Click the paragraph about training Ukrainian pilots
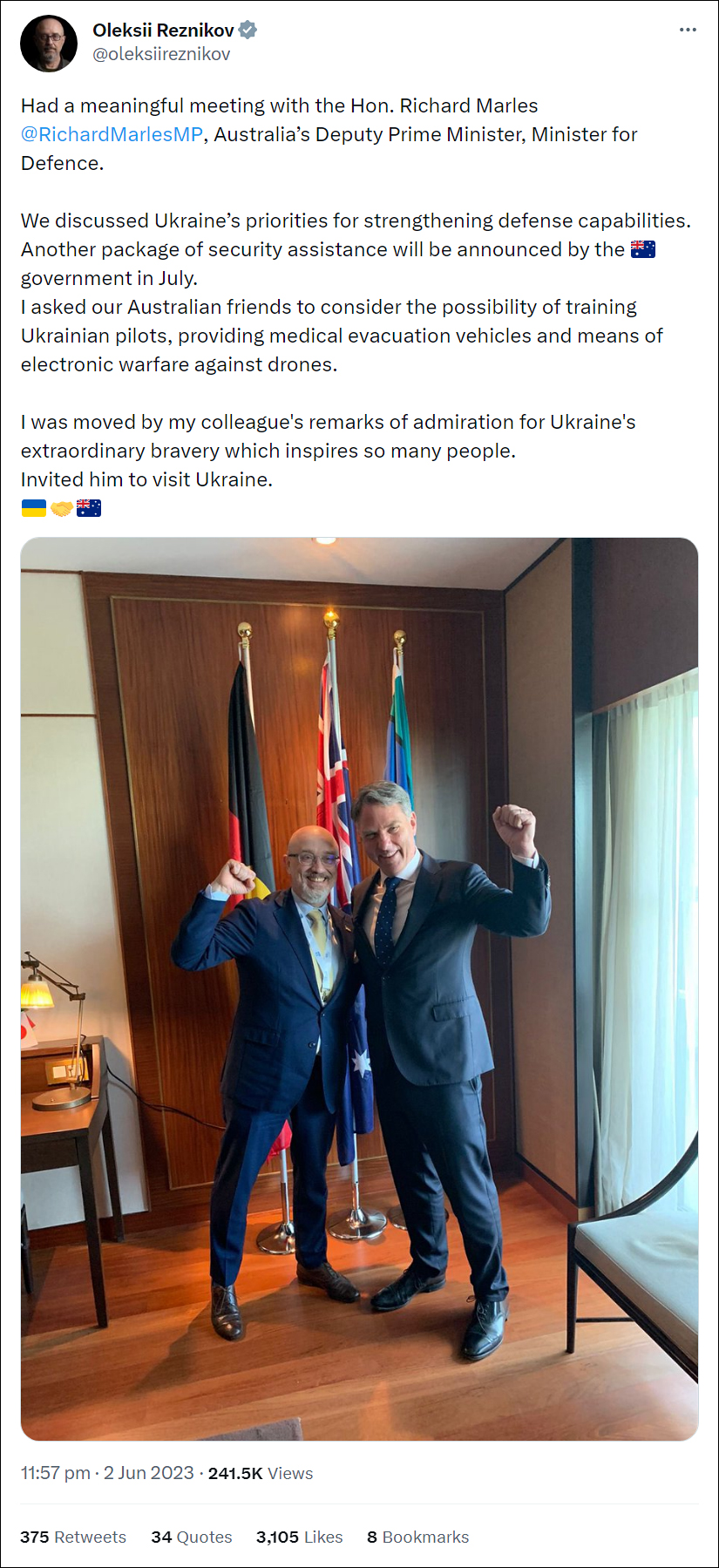The image size is (719, 1568). pyautogui.click(x=342, y=336)
